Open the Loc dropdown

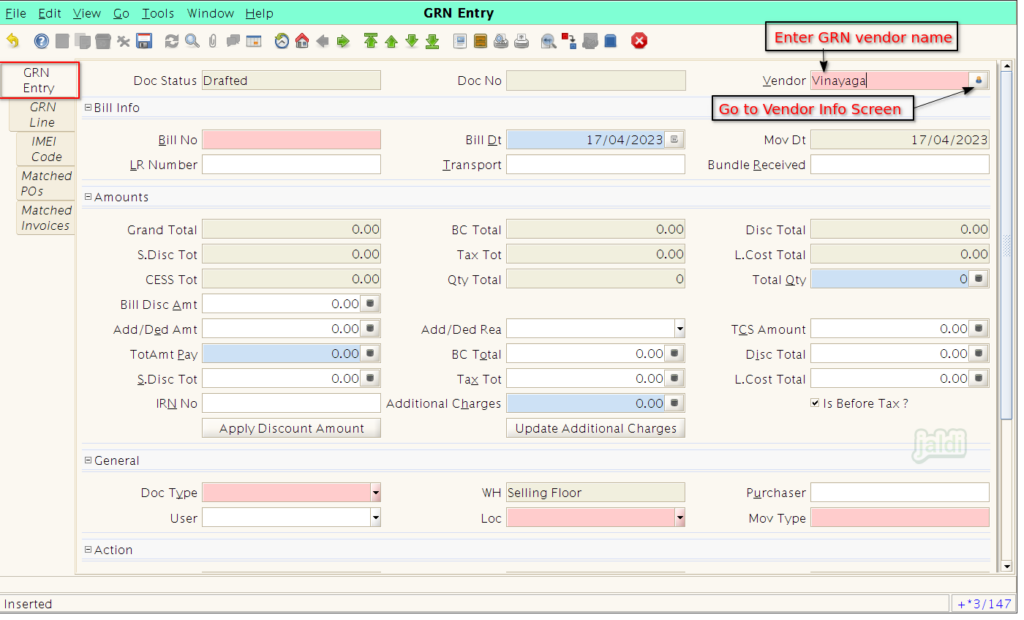[679, 518]
